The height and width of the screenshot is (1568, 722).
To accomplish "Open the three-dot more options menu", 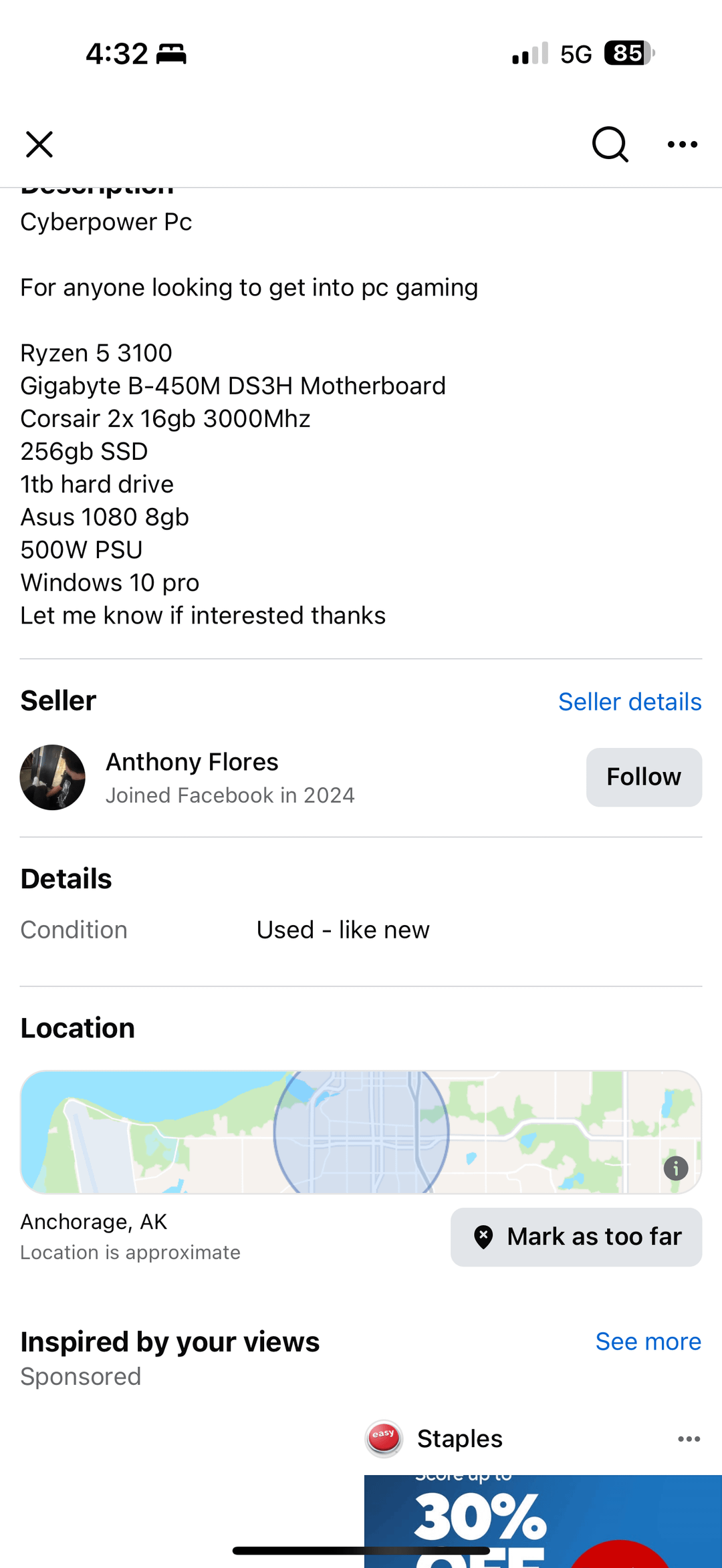I will (x=683, y=144).
